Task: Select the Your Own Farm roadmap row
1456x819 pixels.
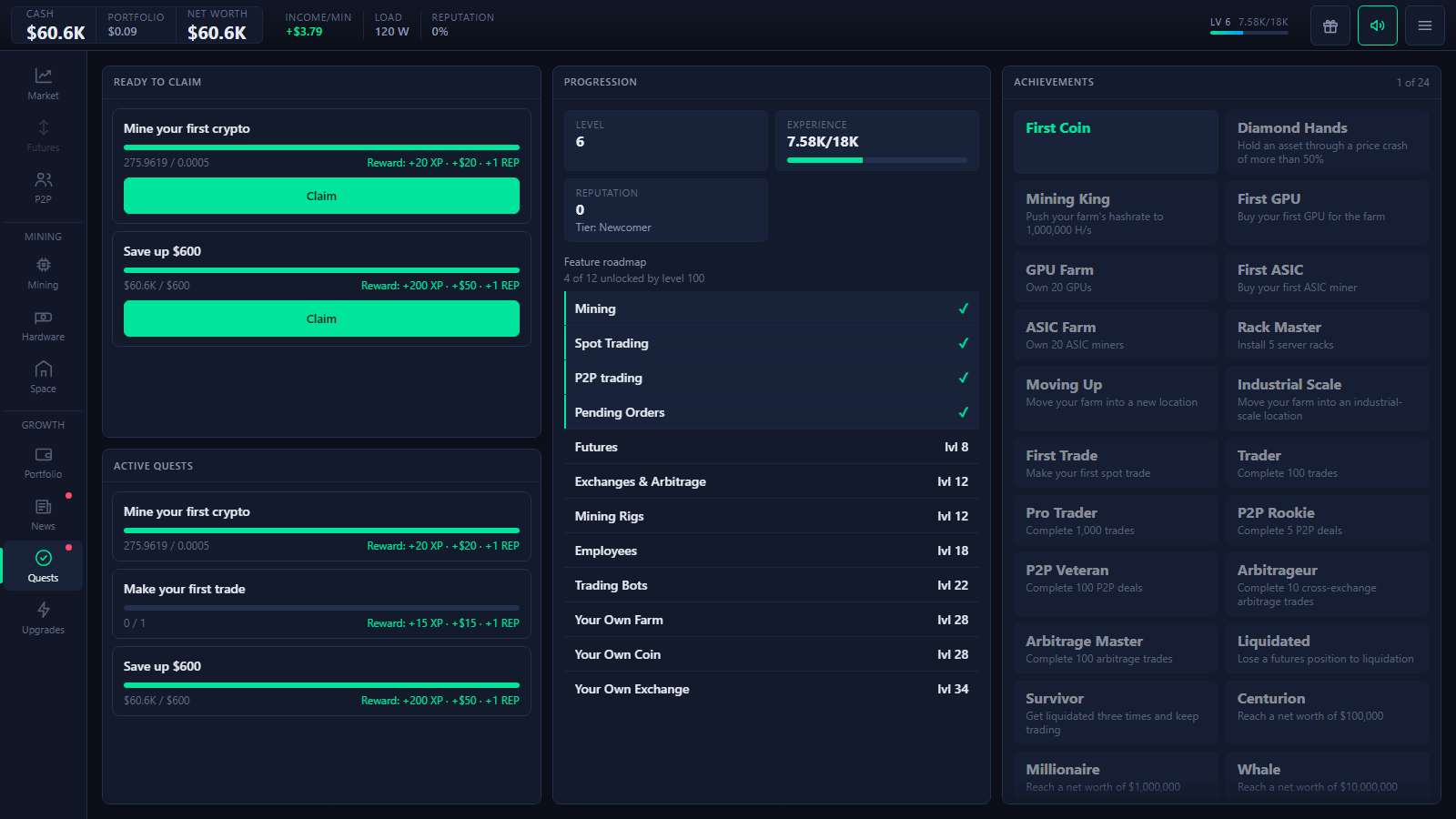Action: [x=771, y=620]
